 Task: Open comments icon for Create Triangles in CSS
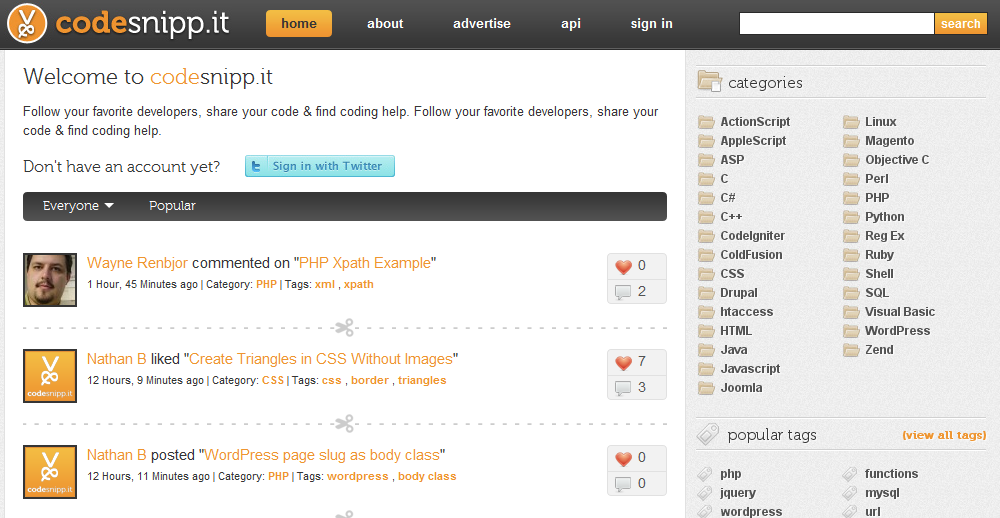[622, 388]
